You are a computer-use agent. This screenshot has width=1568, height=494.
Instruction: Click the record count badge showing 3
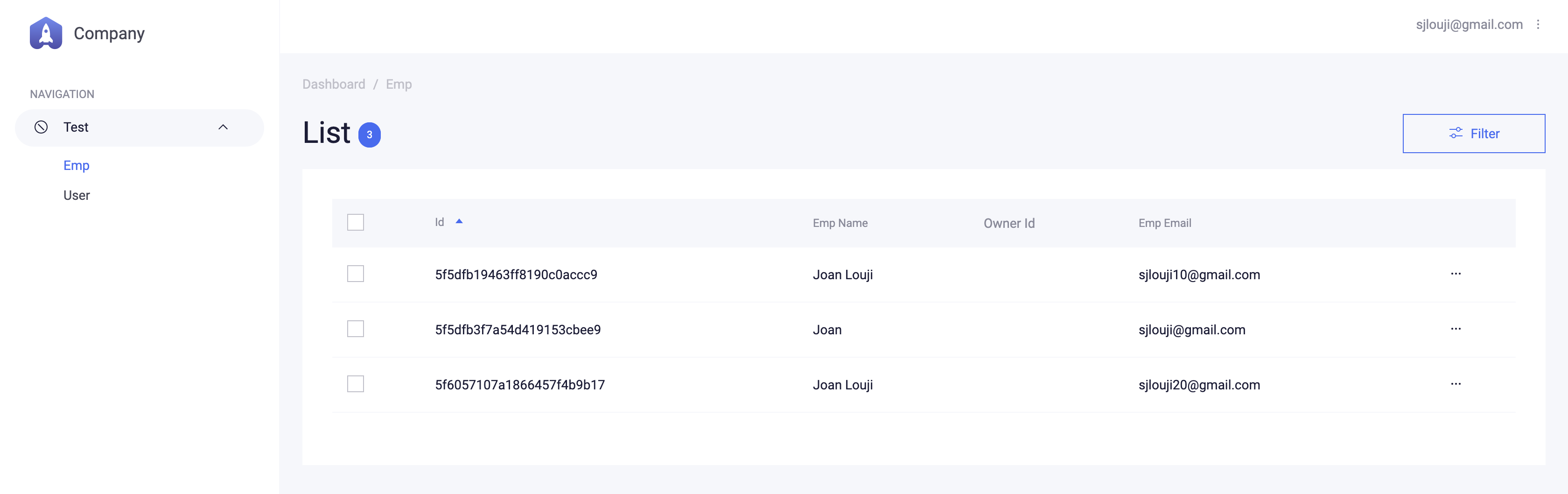click(x=369, y=134)
